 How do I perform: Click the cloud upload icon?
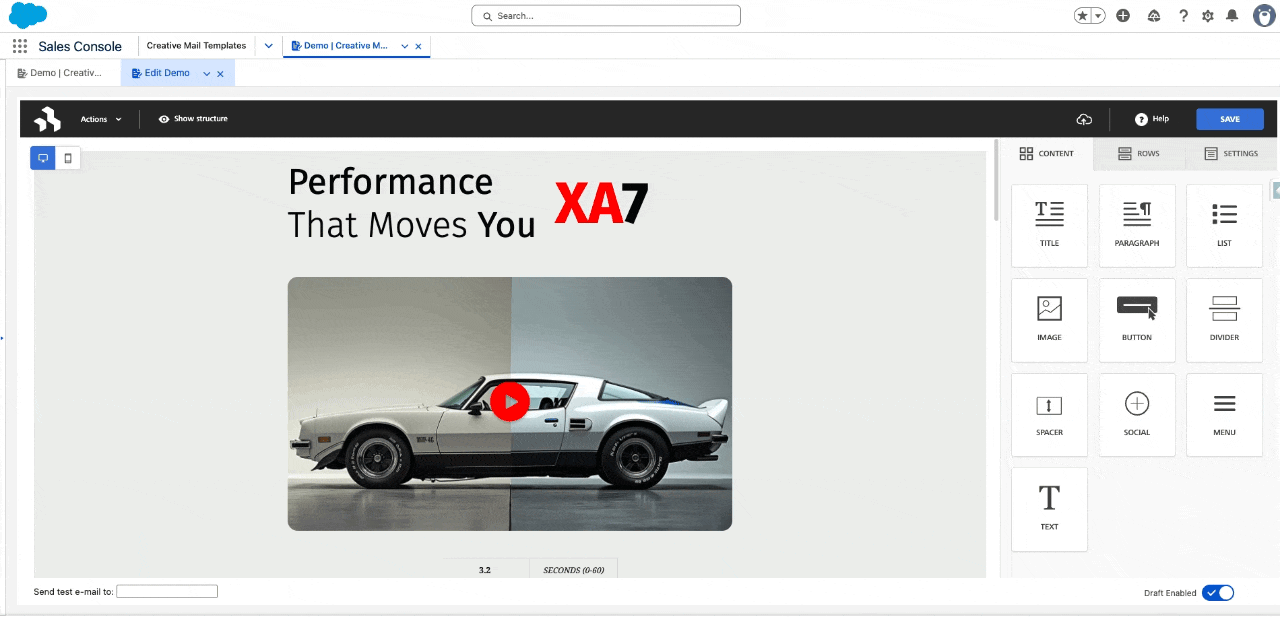click(x=1084, y=119)
